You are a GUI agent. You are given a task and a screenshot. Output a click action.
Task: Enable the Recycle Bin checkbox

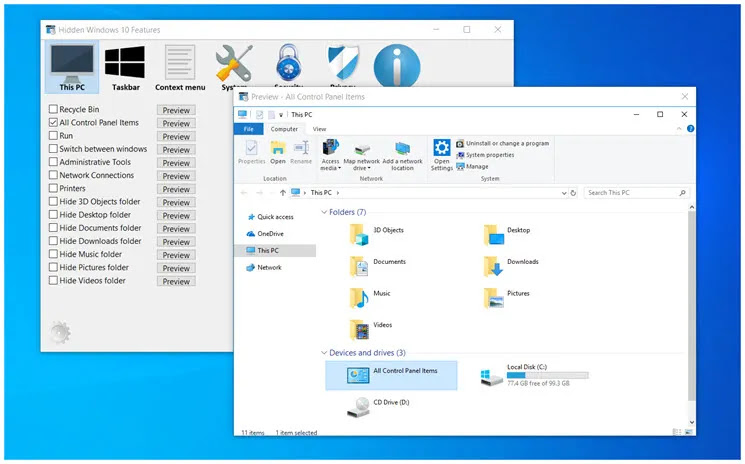[53, 109]
